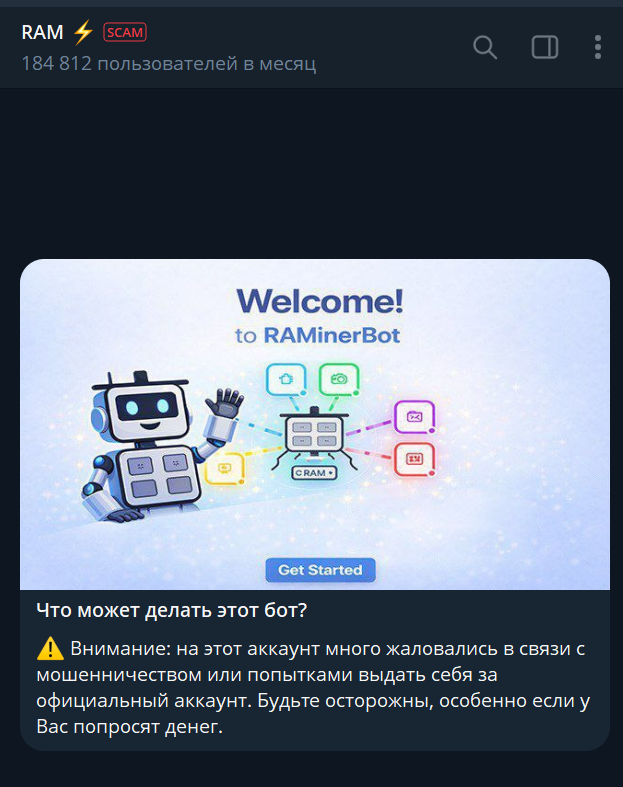Click the yellow warning triangle icon
The height and width of the screenshot is (787, 623).
point(50,648)
